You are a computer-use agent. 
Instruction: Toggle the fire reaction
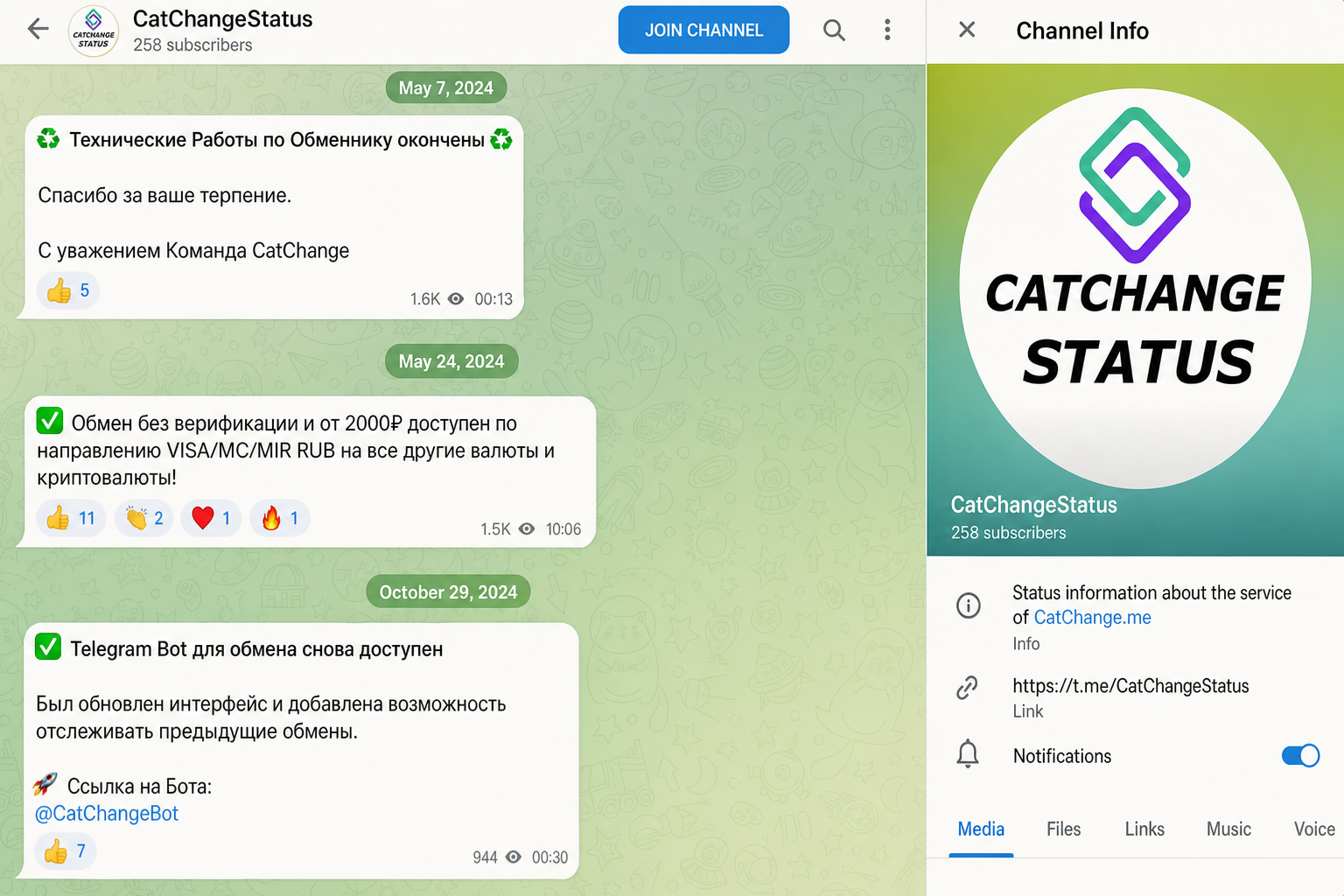tap(280, 518)
